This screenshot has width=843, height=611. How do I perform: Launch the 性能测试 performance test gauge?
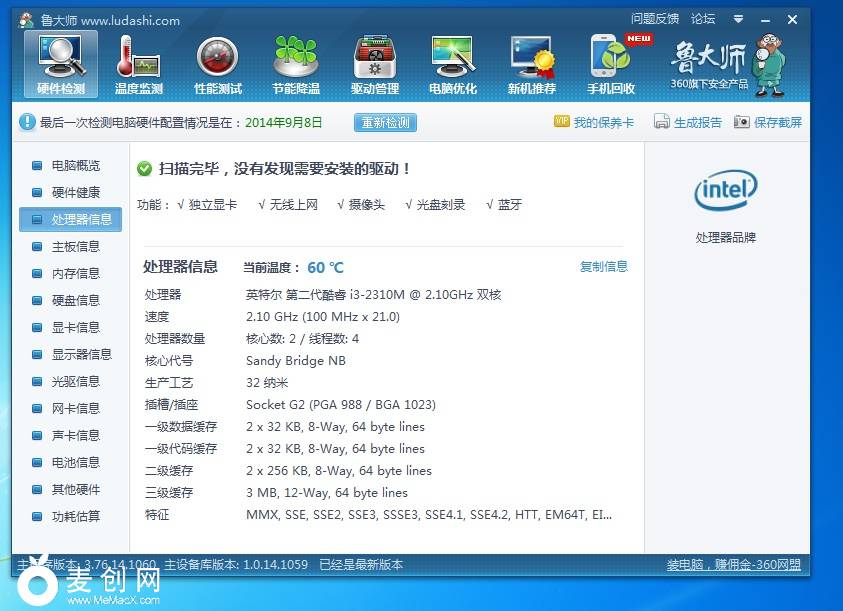pos(217,62)
